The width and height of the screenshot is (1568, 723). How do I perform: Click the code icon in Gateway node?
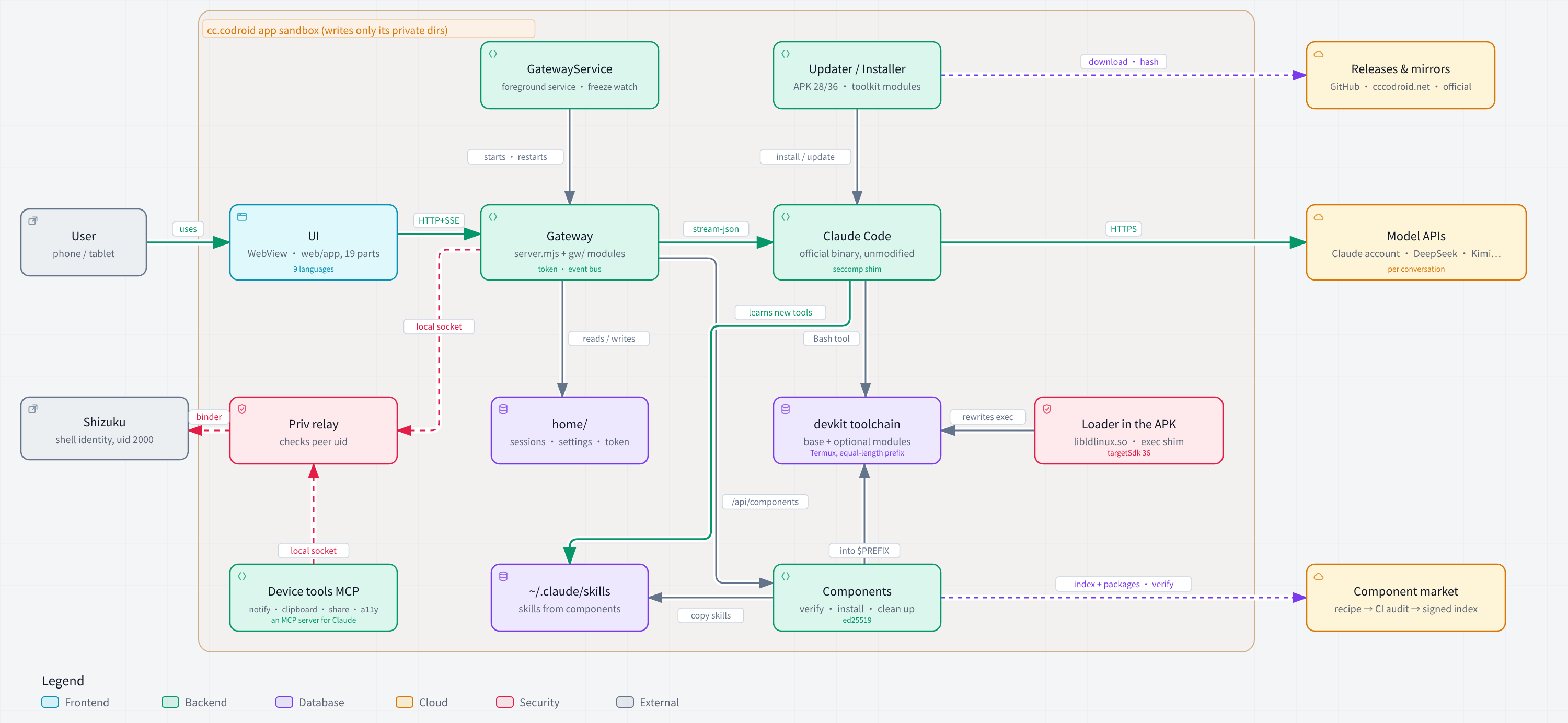[493, 217]
